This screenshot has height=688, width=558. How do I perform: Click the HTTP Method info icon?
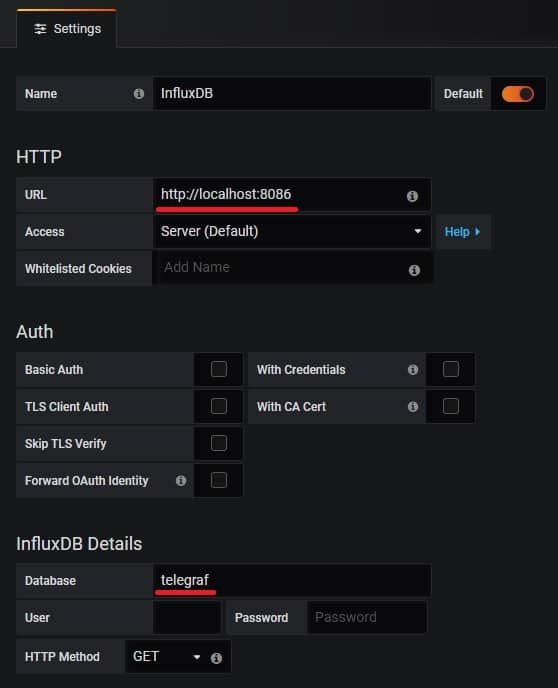click(216, 658)
